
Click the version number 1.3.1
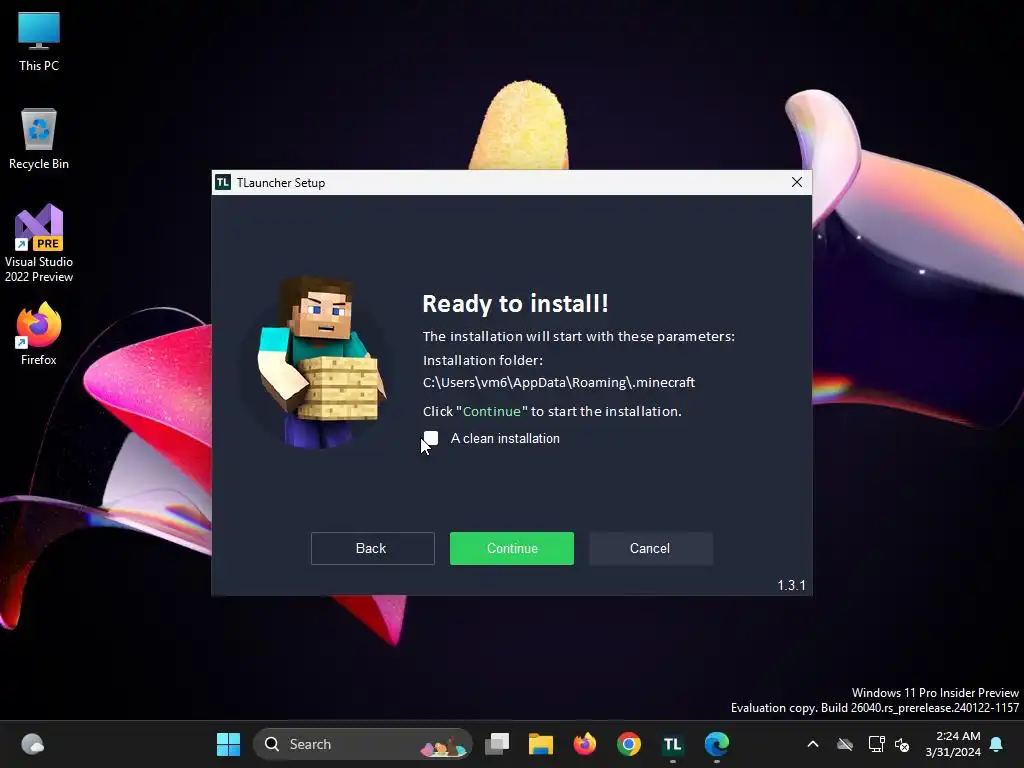(791, 585)
